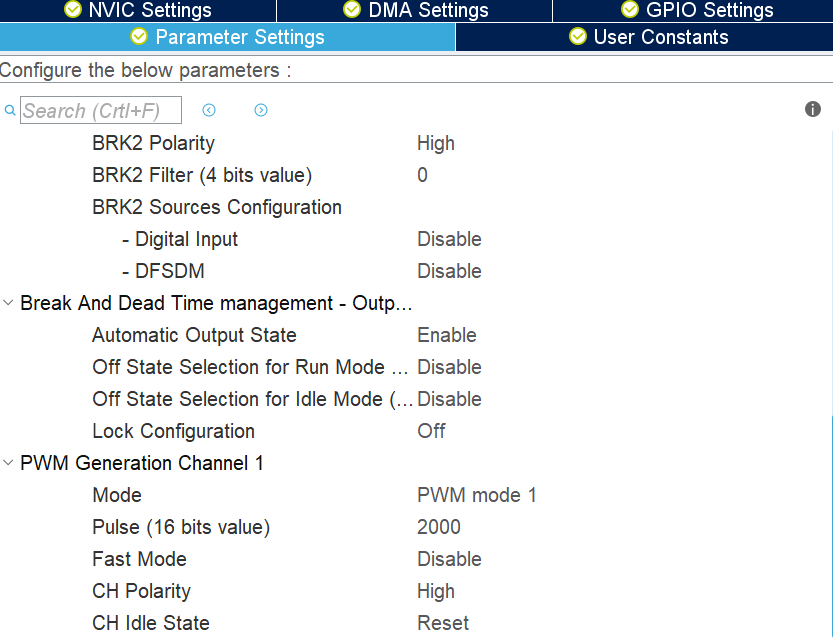Click inside the Search (Ctrl+F) field
Image resolution: width=833 pixels, height=642 pixels.
[x=100, y=110]
